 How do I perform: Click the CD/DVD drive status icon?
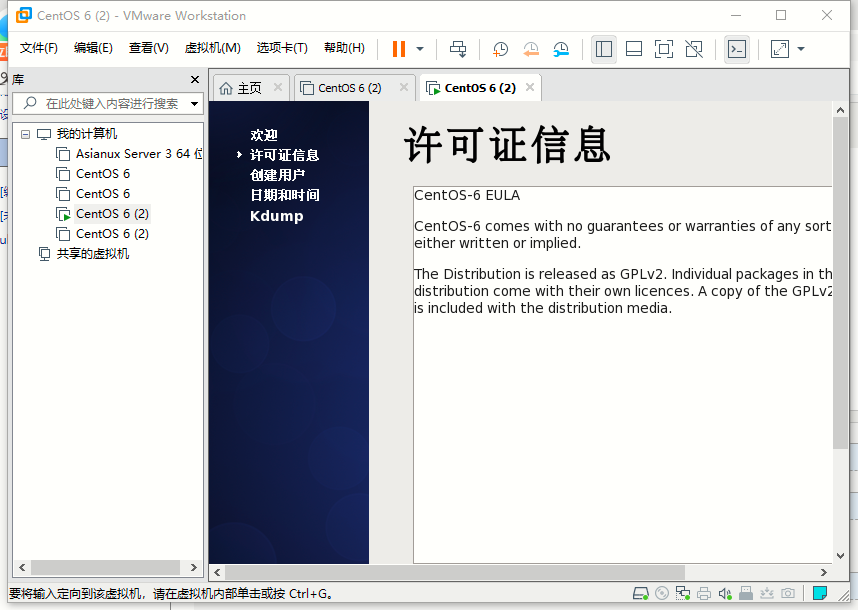coord(662,594)
